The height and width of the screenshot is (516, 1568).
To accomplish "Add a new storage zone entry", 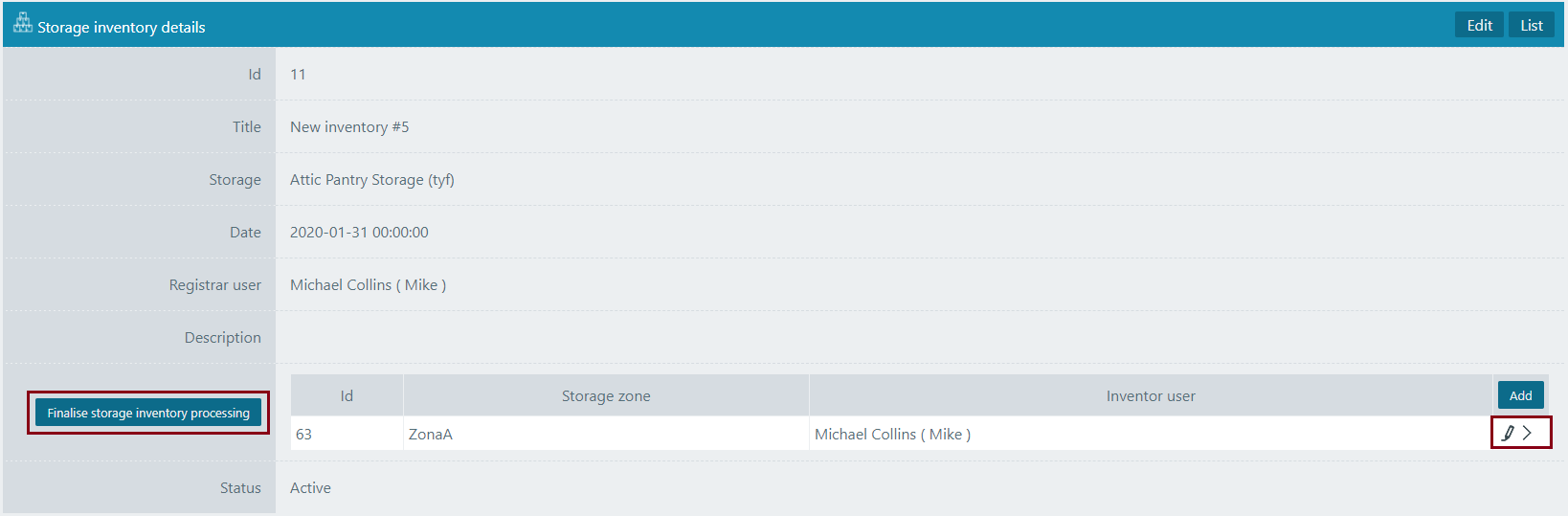I will pyautogui.click(x=1520, y=395).
